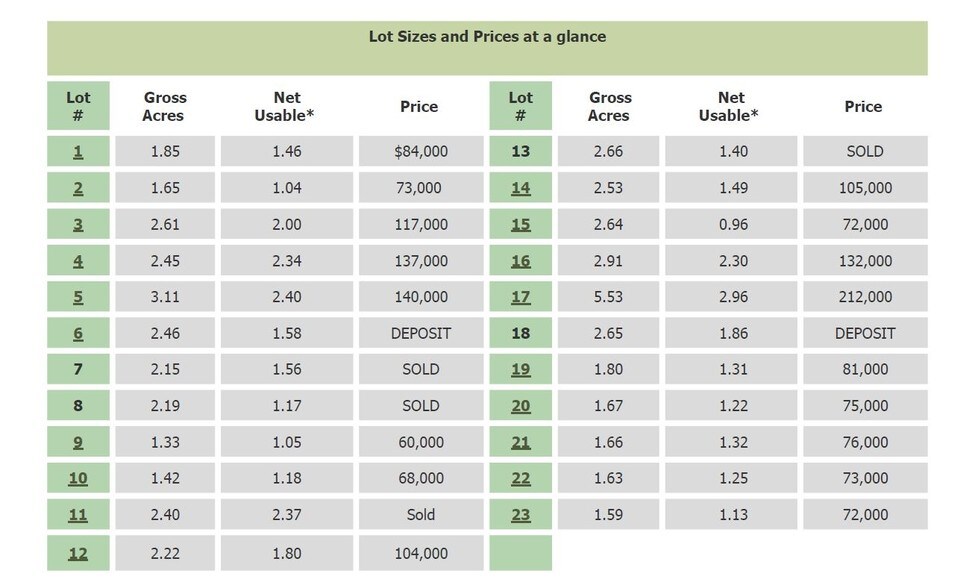The height and width of the screenshot is (588, 978).
Task: Open the Lot 17 link
Action: (521, 297)
